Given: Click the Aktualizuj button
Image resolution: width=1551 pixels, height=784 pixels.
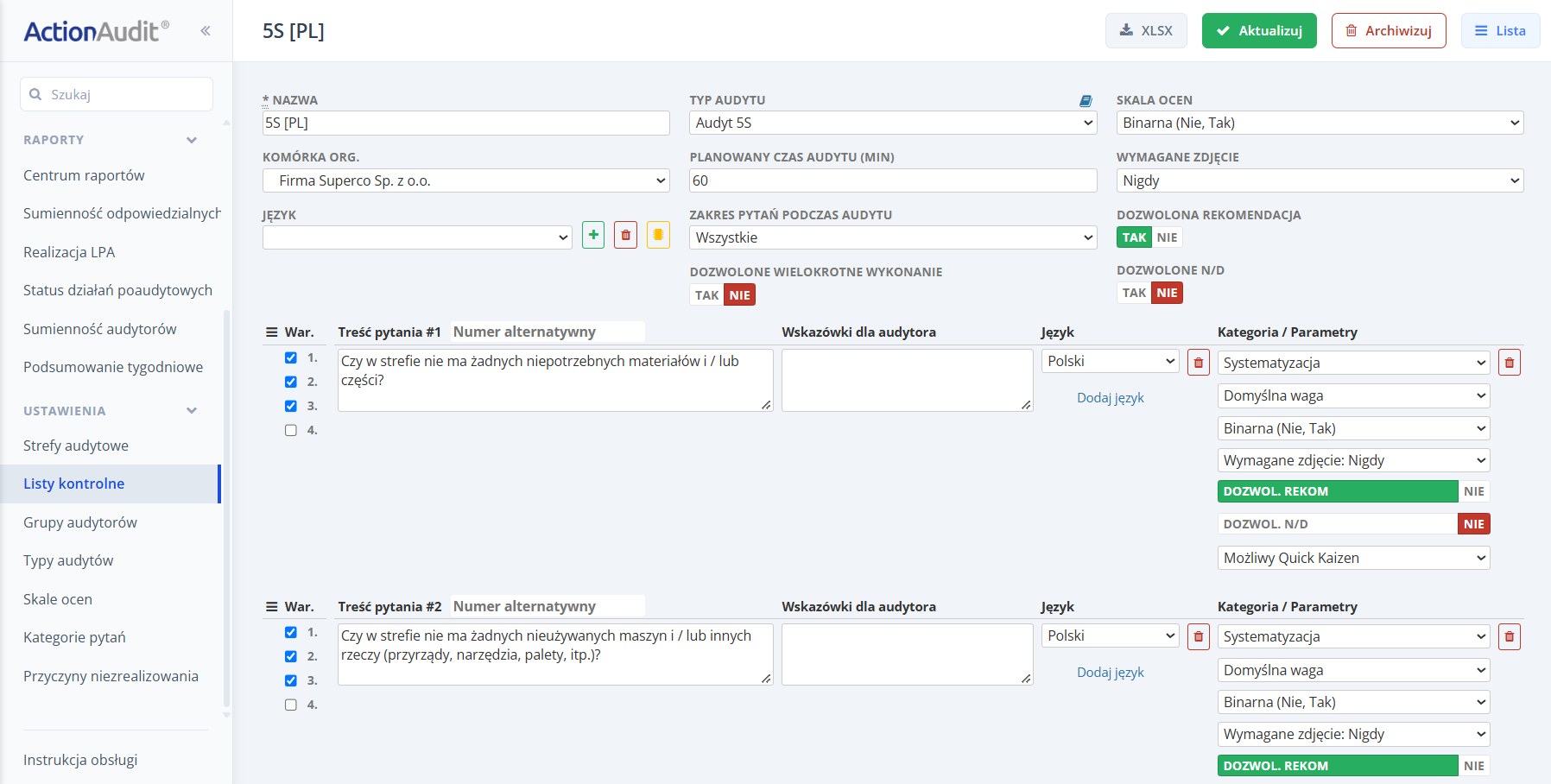Looking at the screenshot, I should (x=1259, y=30).
